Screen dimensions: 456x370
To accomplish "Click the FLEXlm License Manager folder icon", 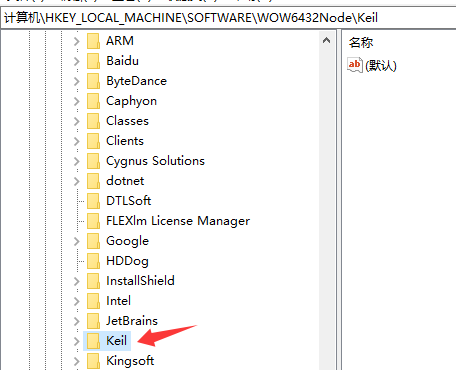I will click(x=93, y=221).
